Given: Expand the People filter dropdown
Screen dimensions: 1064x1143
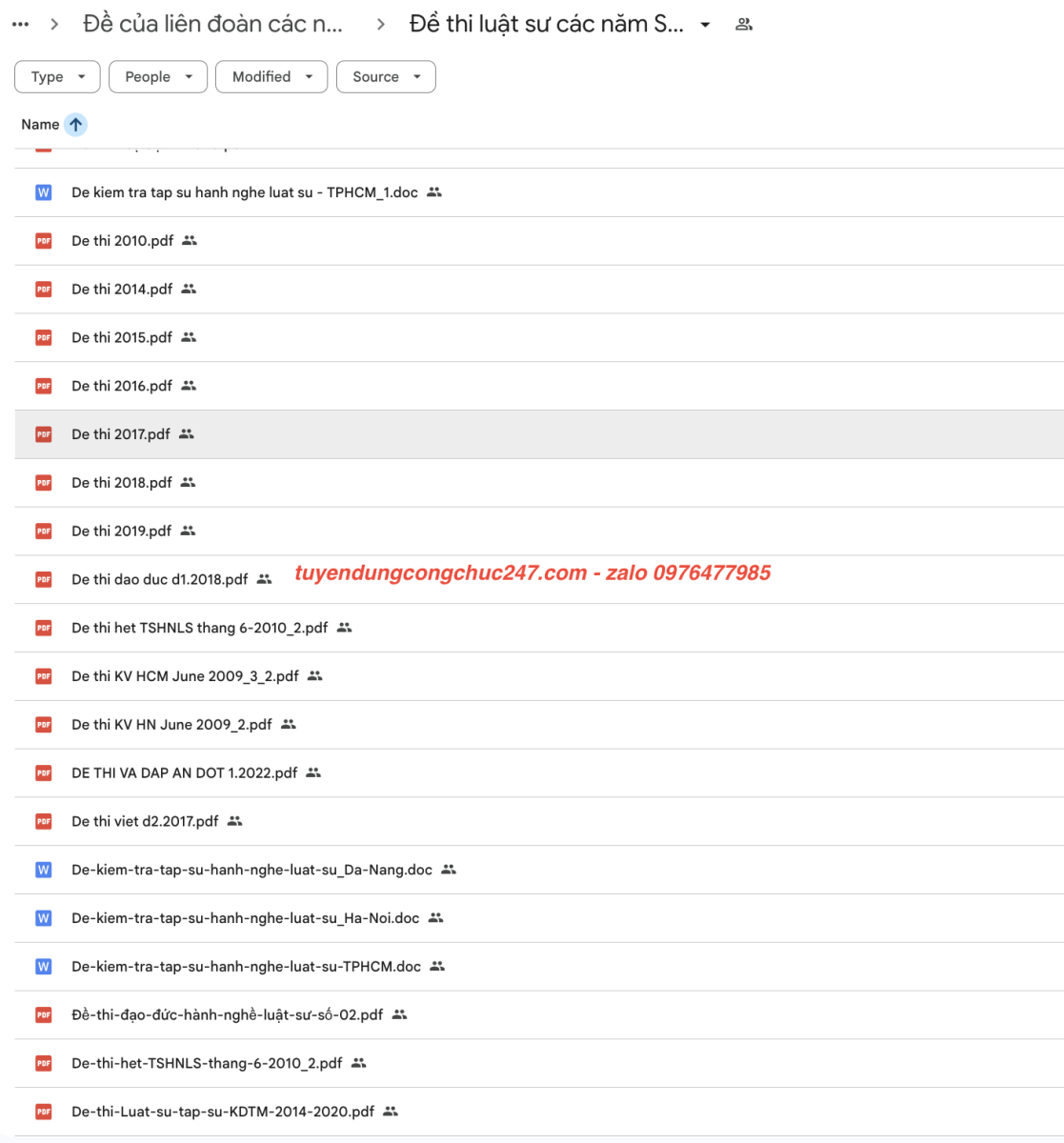Looking at the screenshot, I should [x=158, y=77].
